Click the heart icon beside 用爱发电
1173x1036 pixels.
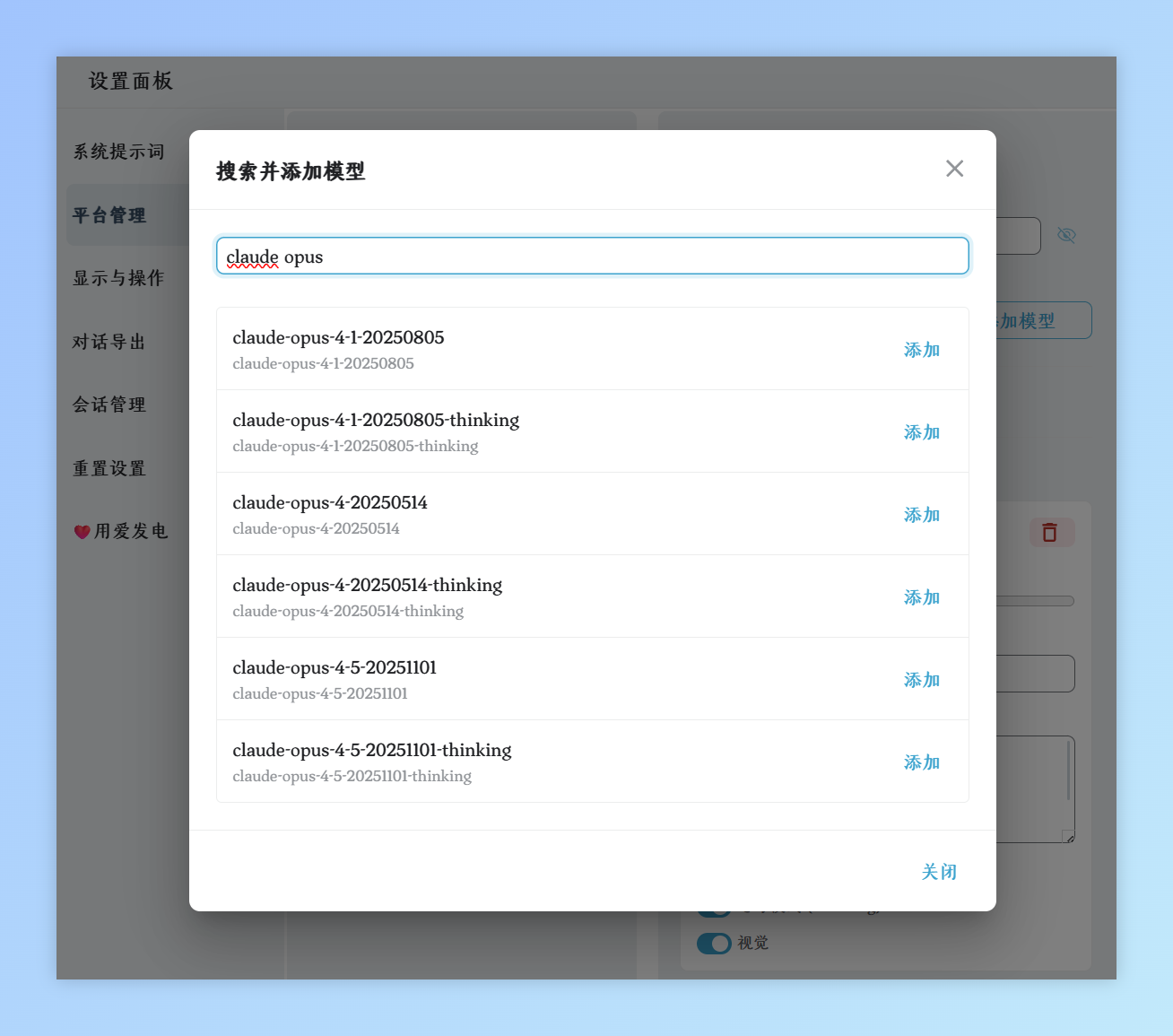pos(82,532)
